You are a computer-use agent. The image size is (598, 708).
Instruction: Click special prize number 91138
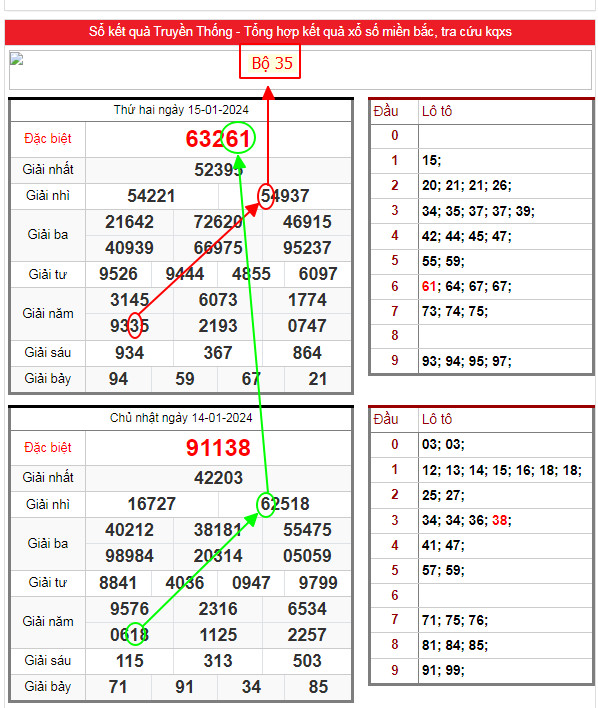pos(218,448)
